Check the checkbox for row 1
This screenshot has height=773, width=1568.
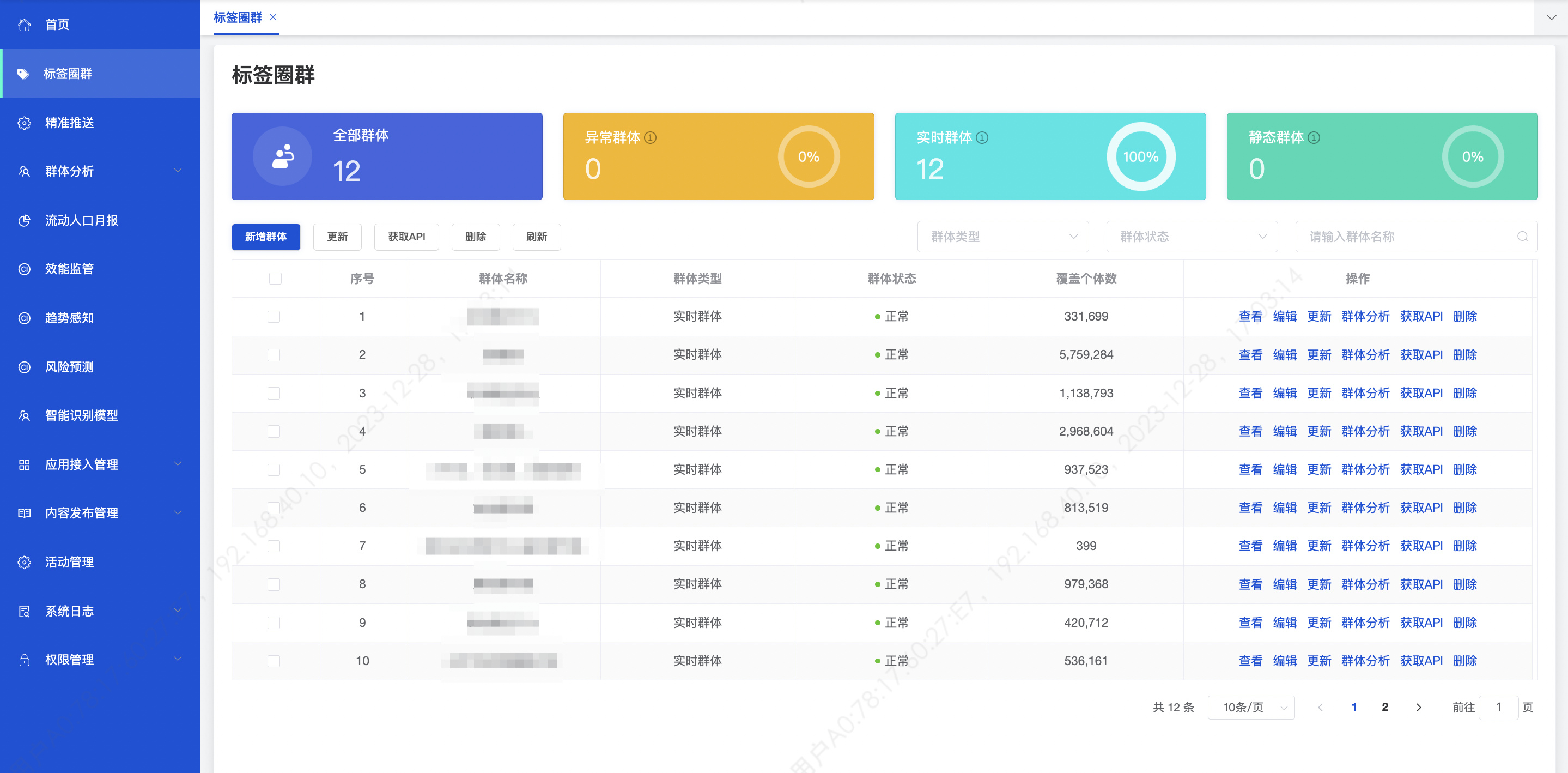(274, 317)
